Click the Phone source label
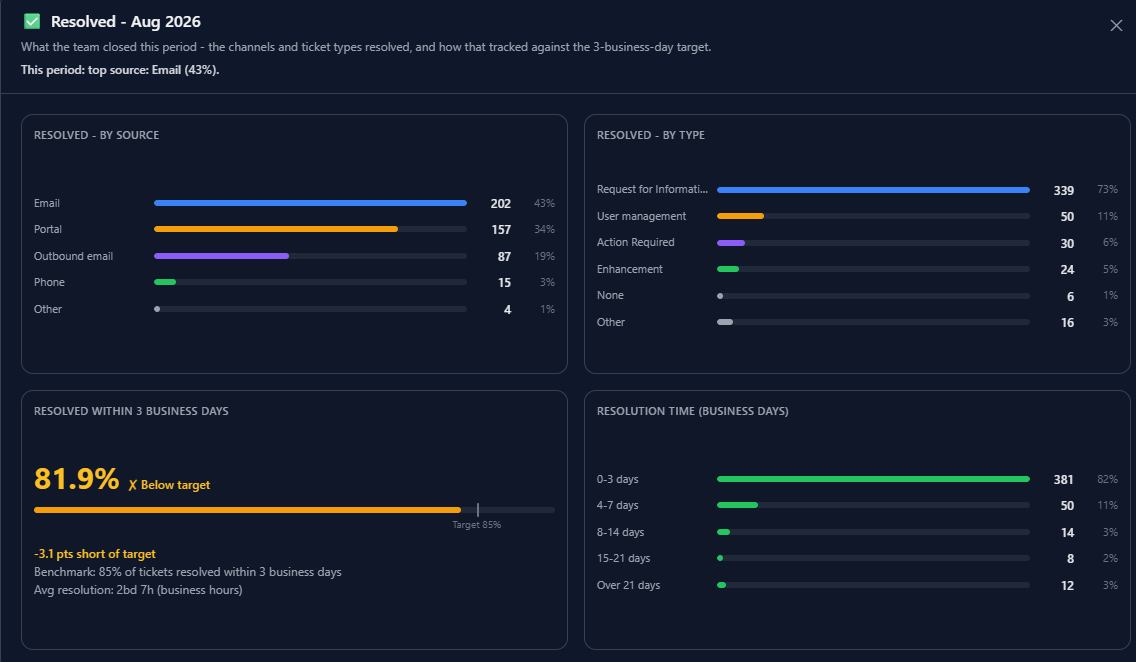 [49, 282]
